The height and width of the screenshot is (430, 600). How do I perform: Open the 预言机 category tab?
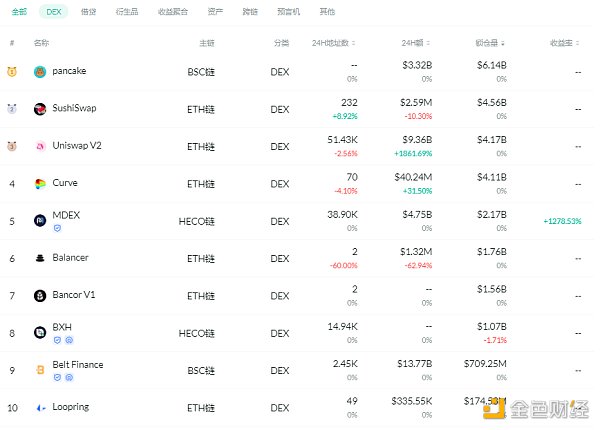tap(288, 12)
